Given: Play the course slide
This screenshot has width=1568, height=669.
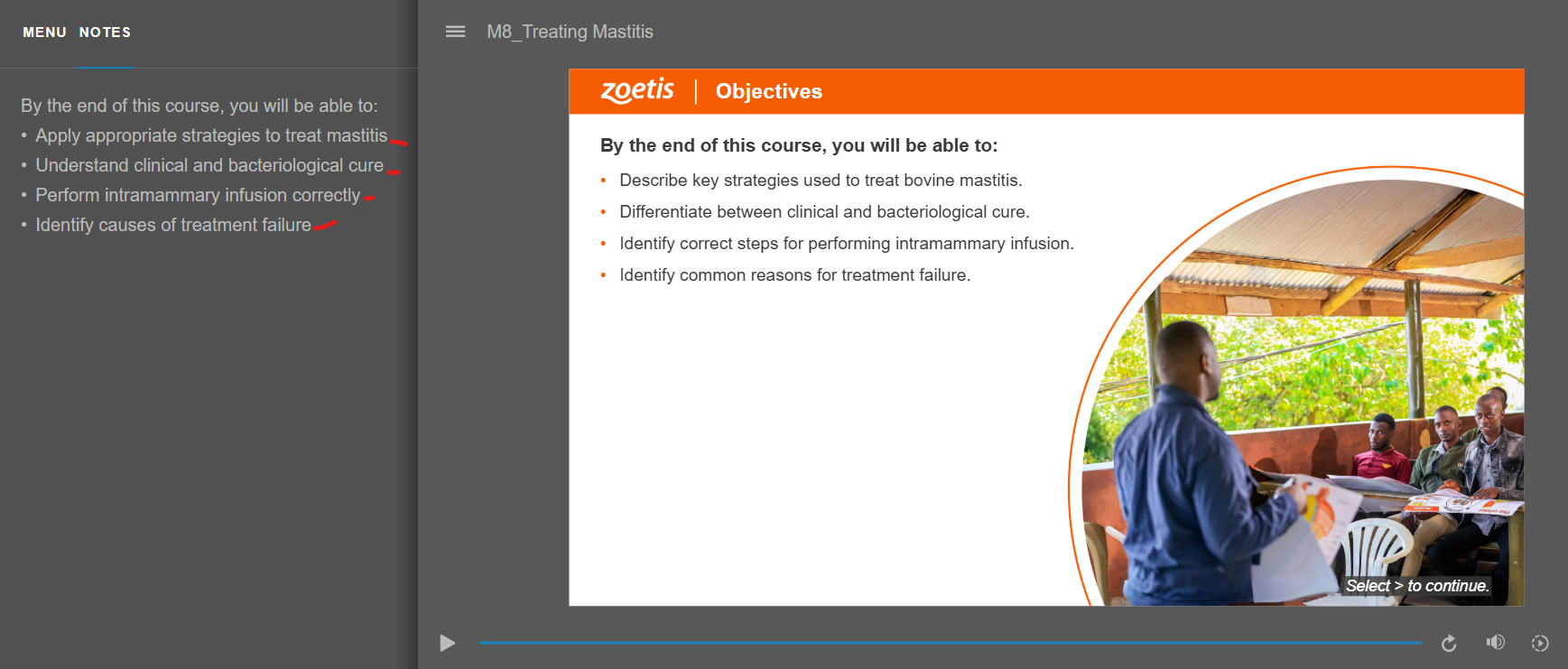Looking at the screenshot, I should [447, 643].
